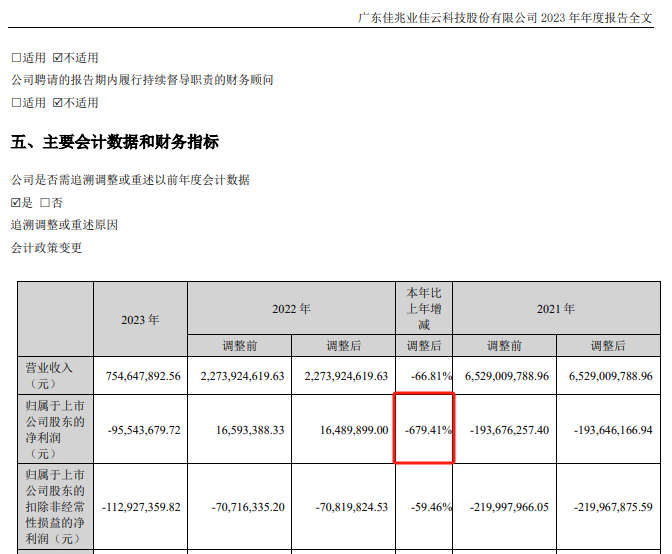The height and width of the screenshot is (554, 672).
Task: Click the value -112,927,359.82
Action: tap(141, 507)
